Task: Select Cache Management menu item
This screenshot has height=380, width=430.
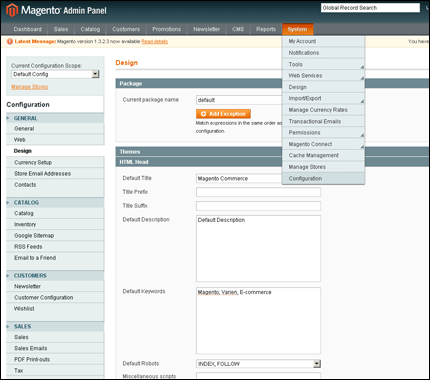Action: pyautogui.click(x=323, y=155)
